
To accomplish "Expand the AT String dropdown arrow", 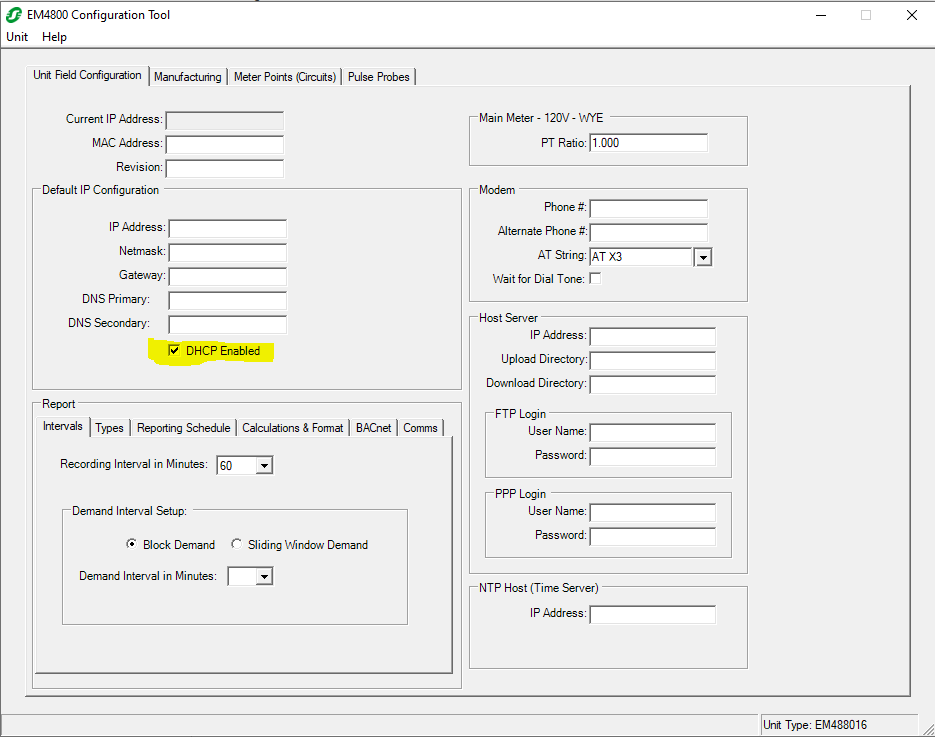I will [x=704, y=257].
